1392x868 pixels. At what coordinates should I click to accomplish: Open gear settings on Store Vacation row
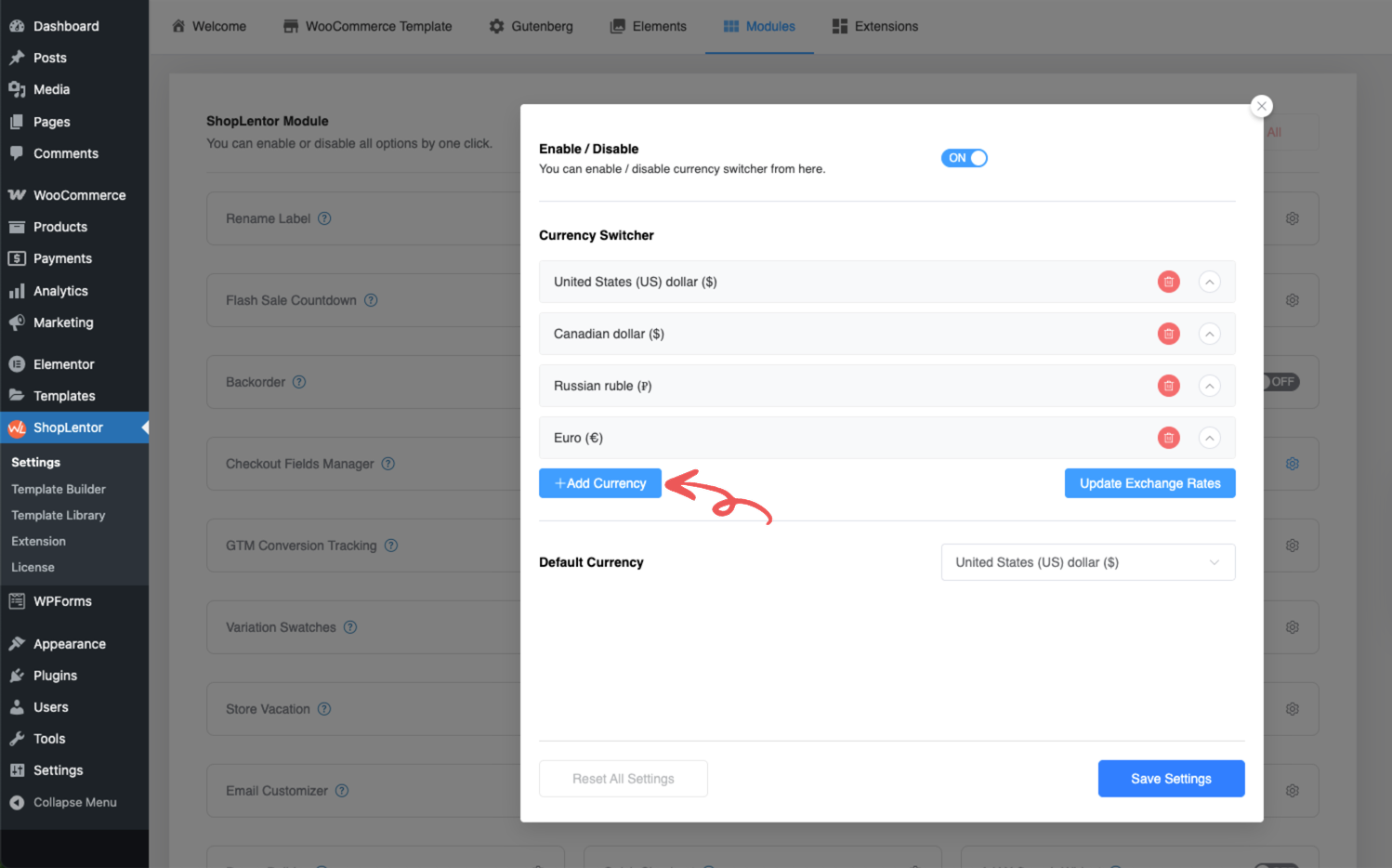pyautogui.click(x=1292, y=709)
